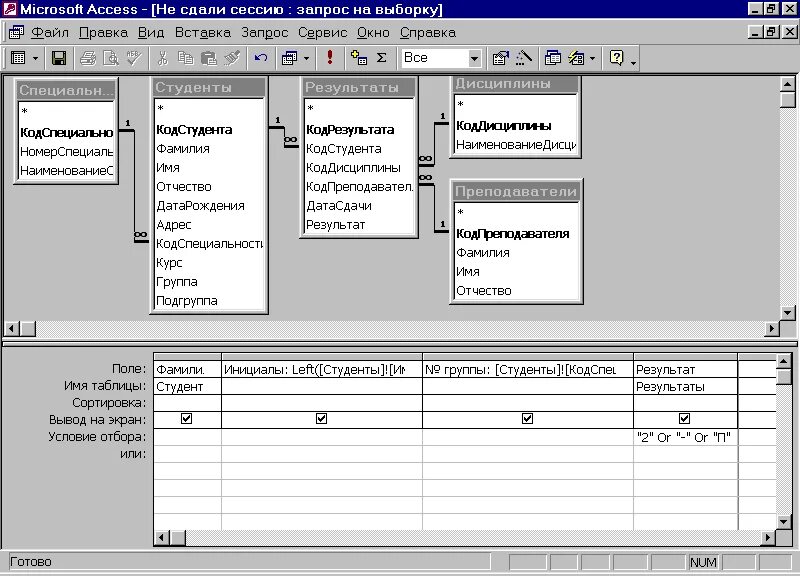Image resolution: width=800 pixels, height=576 pixels.
Task: Open the Properties icon
Action: tap(500, 58)
